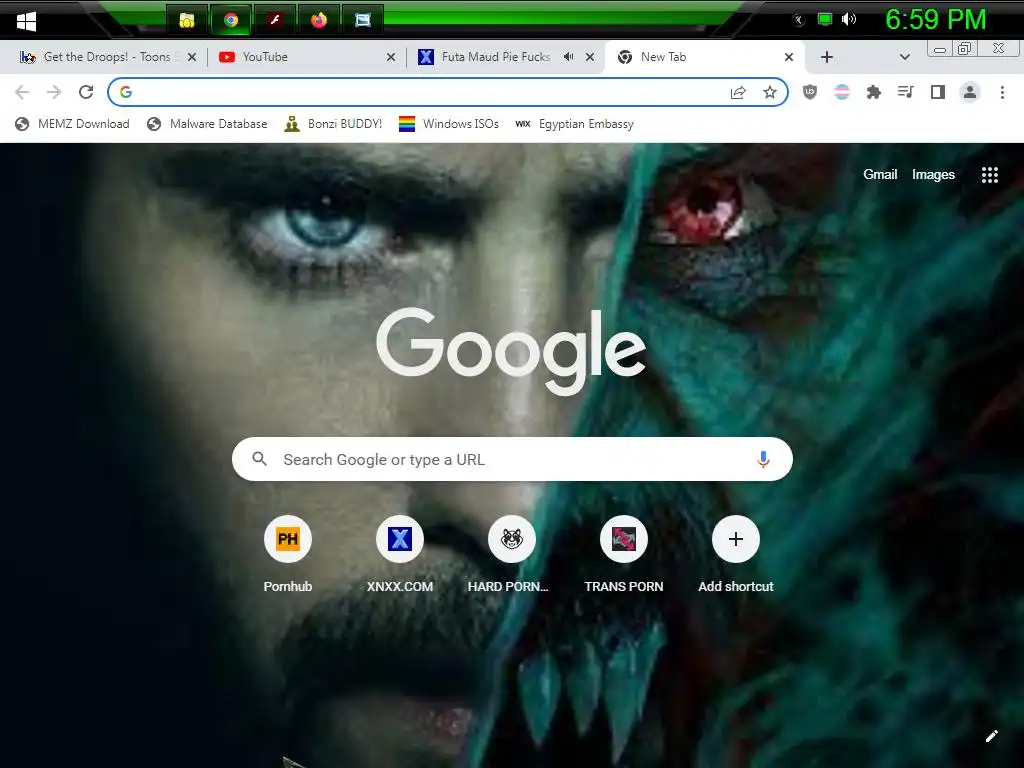
Task: Open the volume speaker tray icon
Action: [x=848, y=20]
